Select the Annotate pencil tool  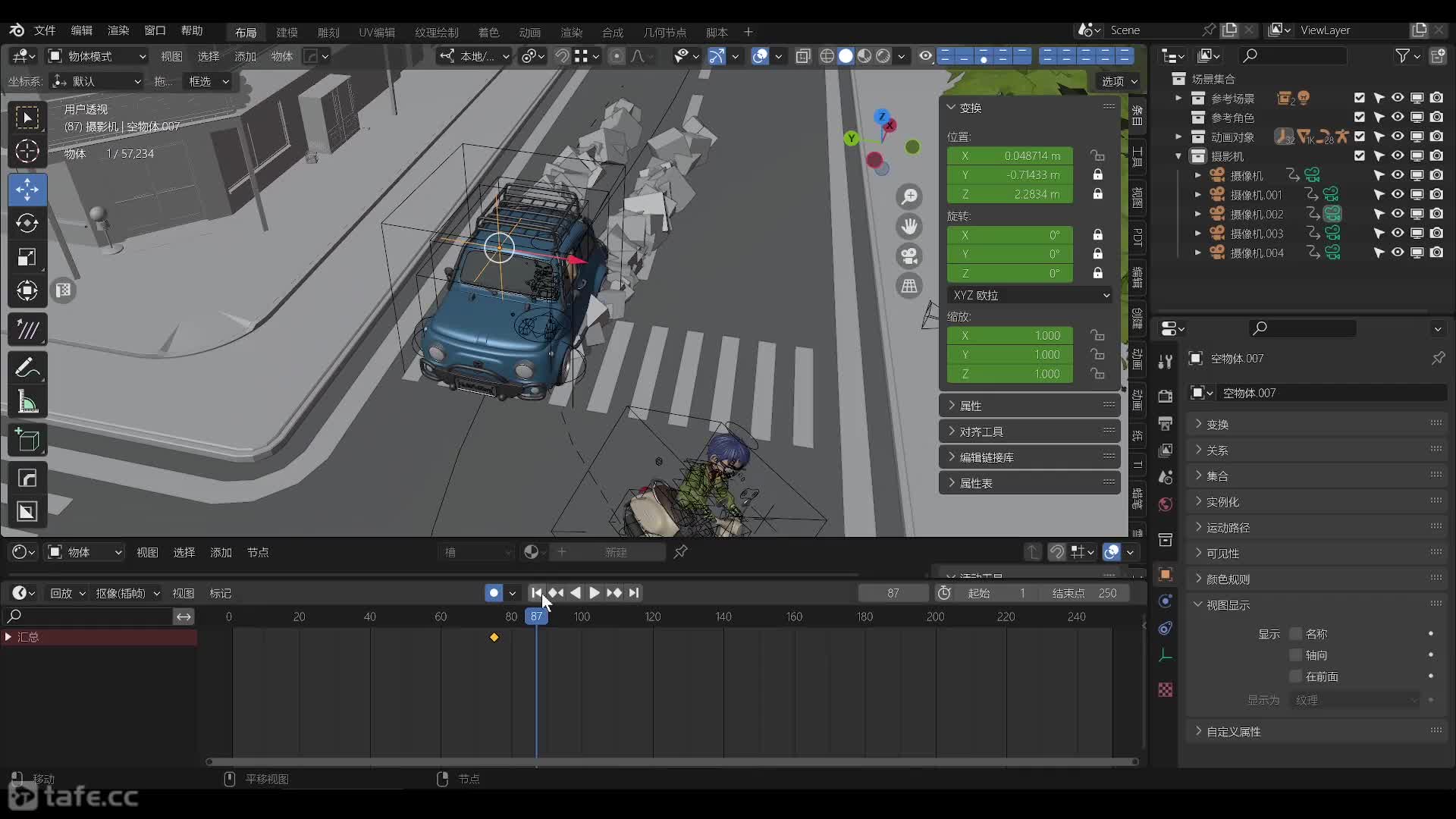27,368
